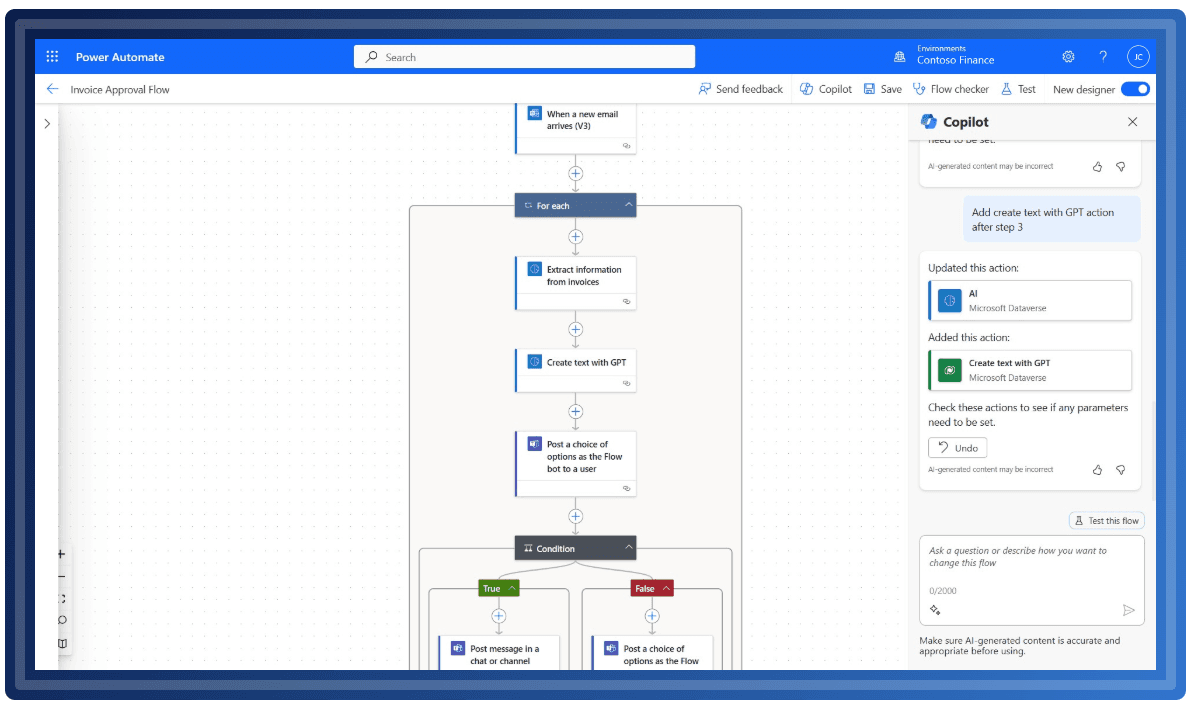Image resolution: width=1194 pixels, height=709 pixels.
Task: Zoom in on the canvas
Action: coord(62,554)
